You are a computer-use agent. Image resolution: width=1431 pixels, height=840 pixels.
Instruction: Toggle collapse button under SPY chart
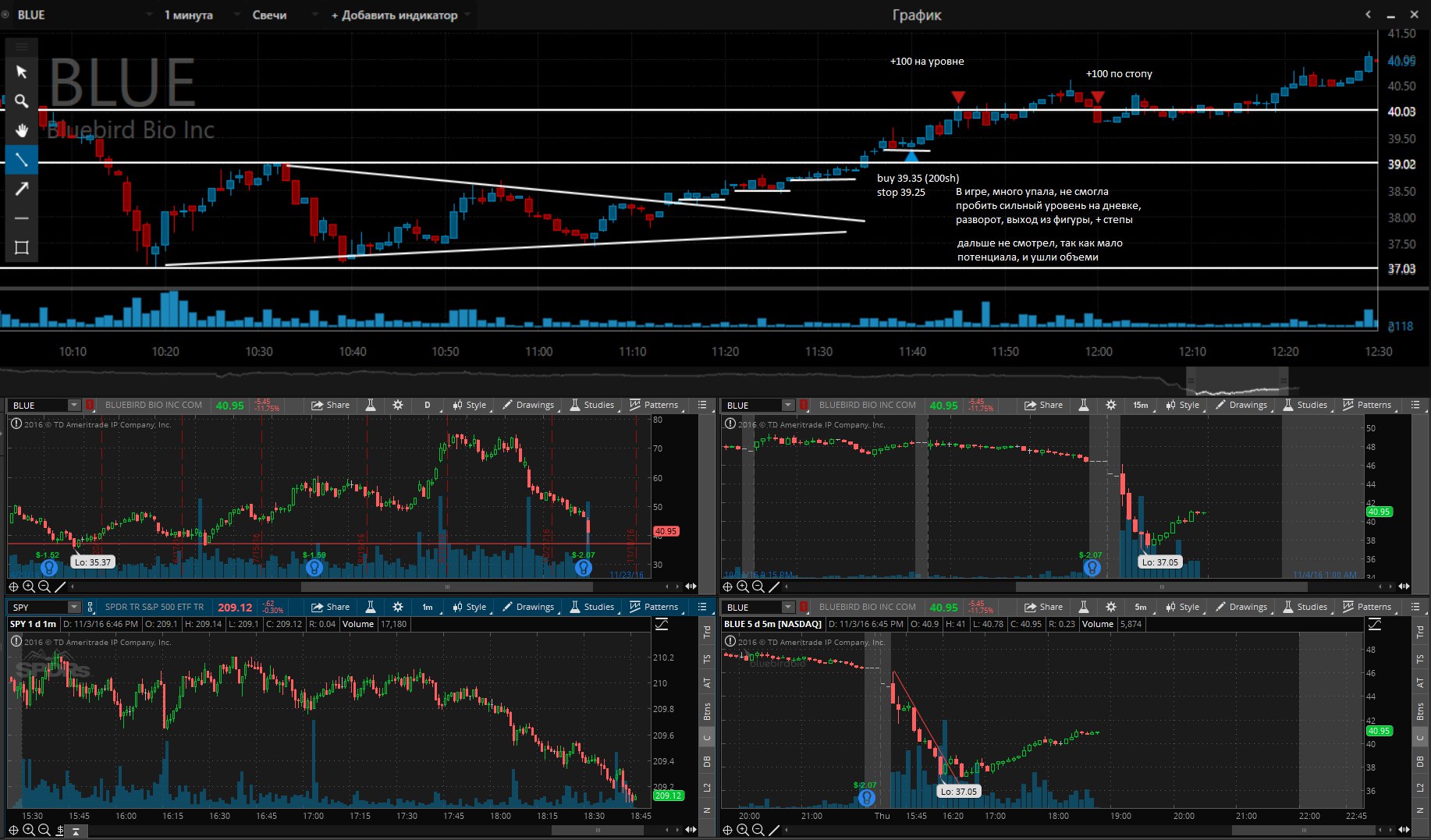[76, 831]
